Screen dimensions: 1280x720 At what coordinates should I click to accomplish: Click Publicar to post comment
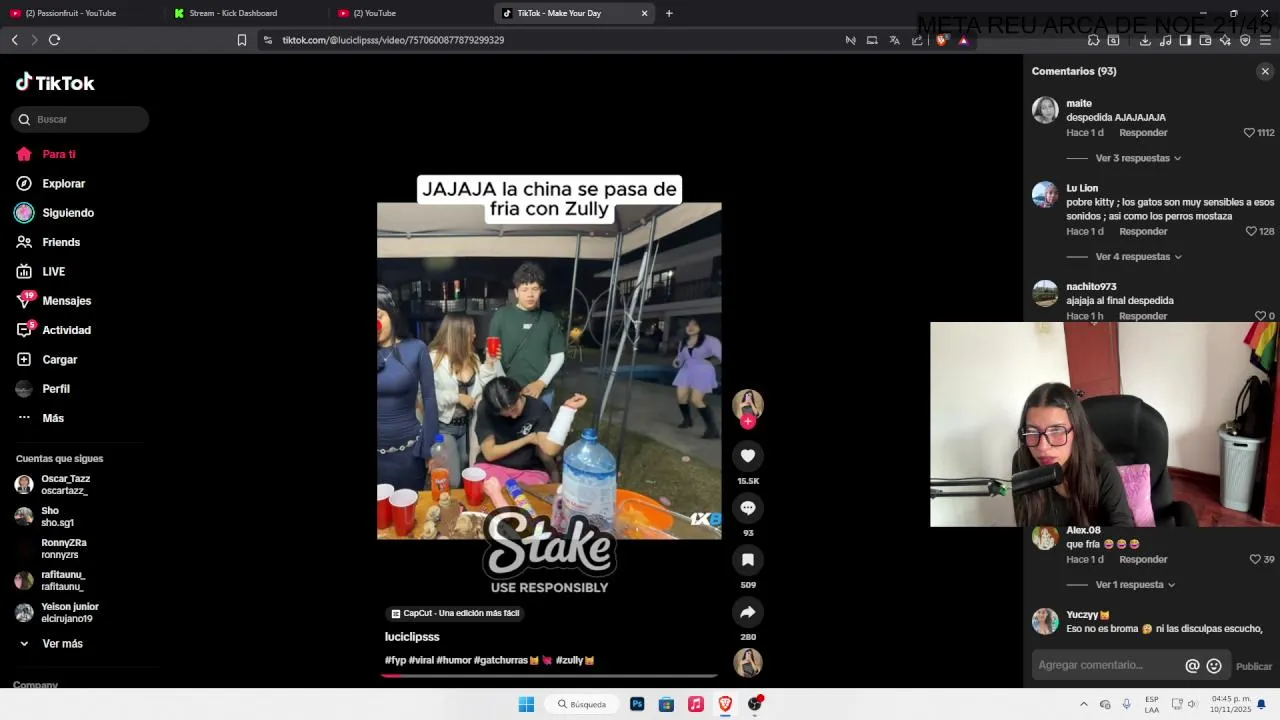(x=1254, y=666)
